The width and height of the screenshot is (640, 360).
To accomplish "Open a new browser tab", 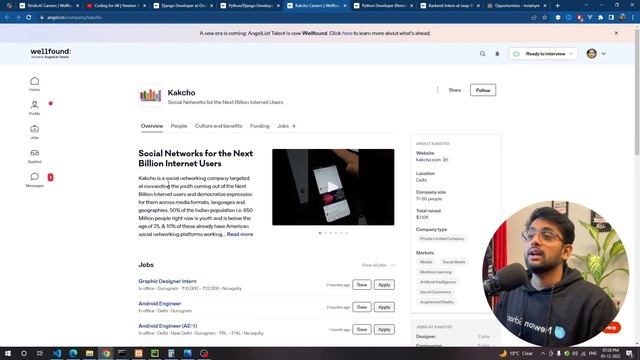I will tap(558, 6).
